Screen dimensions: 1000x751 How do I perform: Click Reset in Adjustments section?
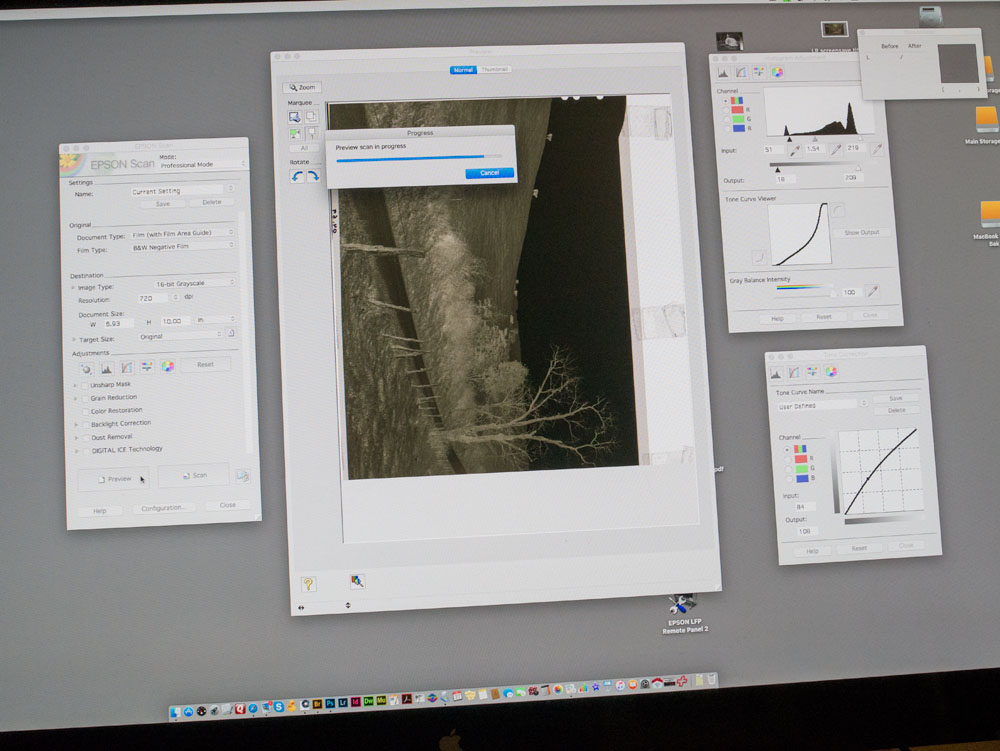click(205, 364)
